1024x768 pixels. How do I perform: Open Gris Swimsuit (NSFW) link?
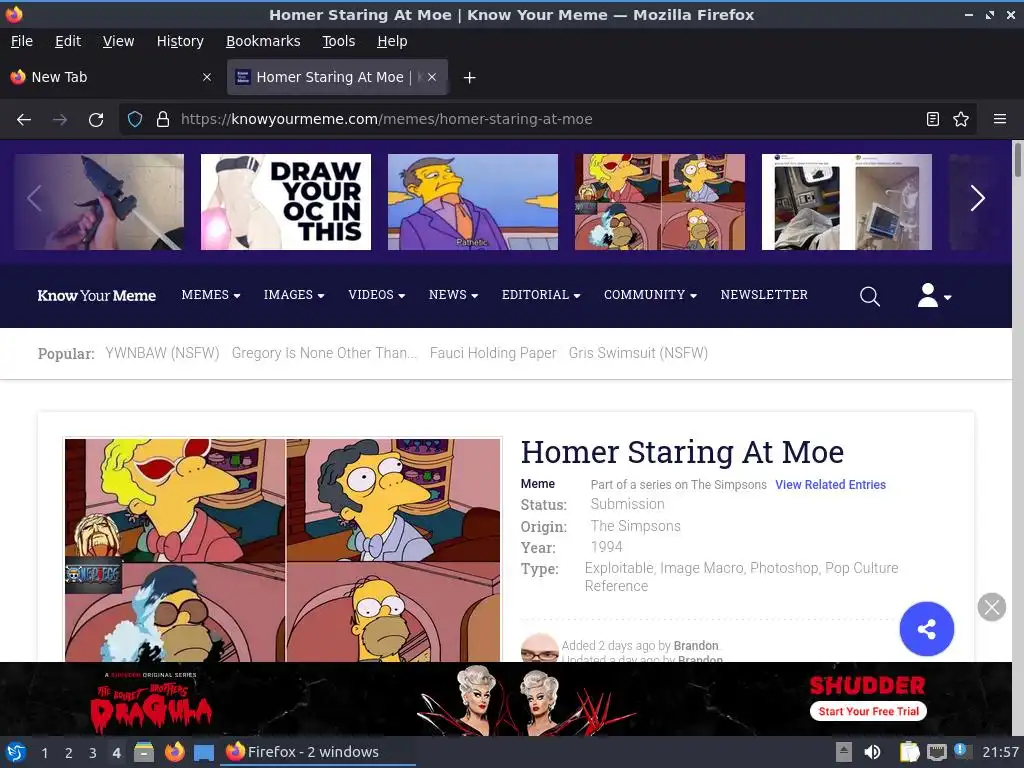(638, 353)
